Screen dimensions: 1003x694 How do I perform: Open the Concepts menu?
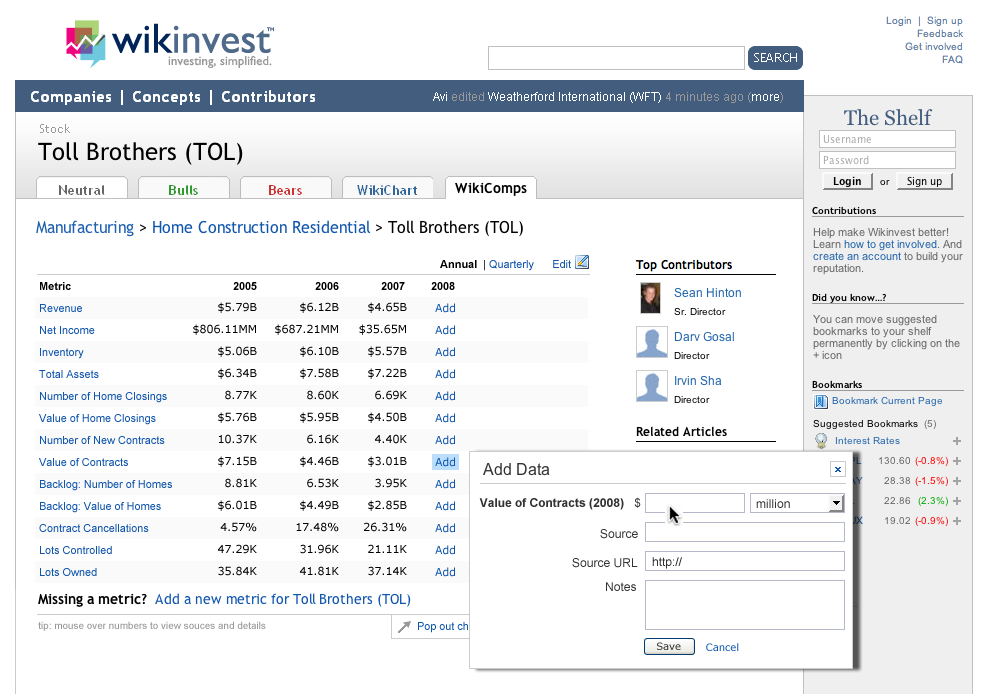pyautogui.click(x=166, y=97)
